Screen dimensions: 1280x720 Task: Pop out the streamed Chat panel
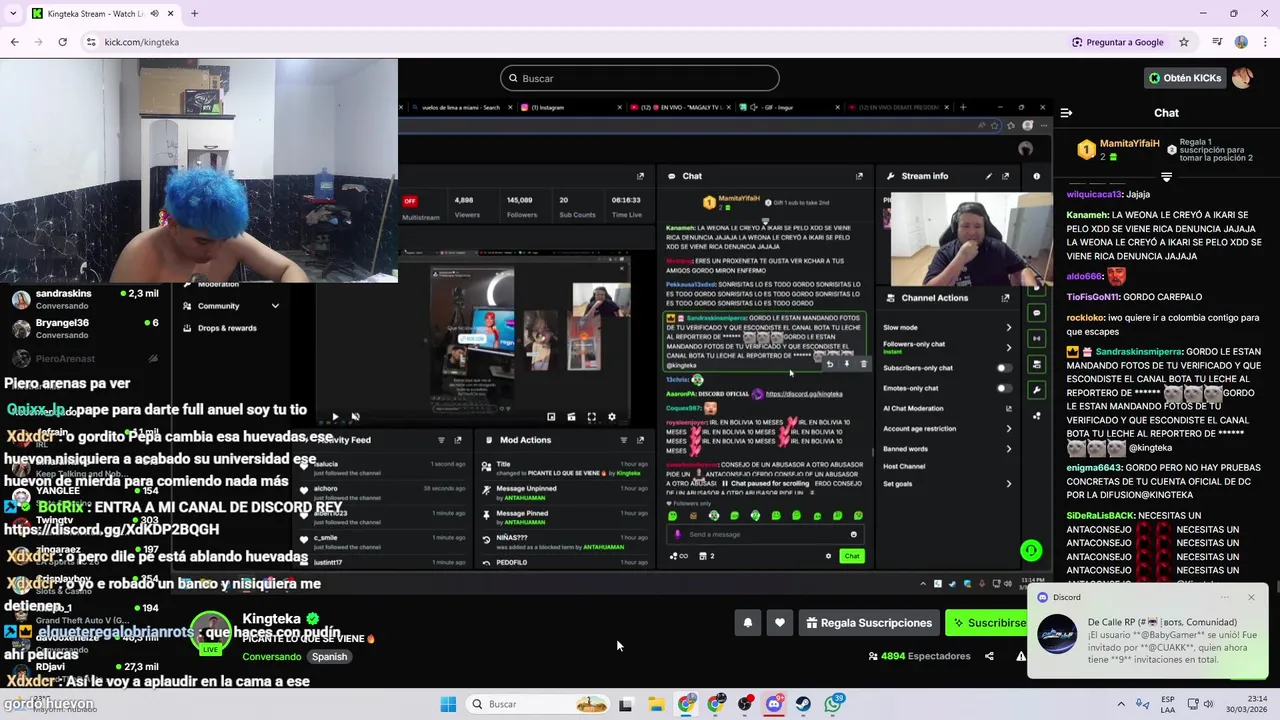tap(859, 176)
